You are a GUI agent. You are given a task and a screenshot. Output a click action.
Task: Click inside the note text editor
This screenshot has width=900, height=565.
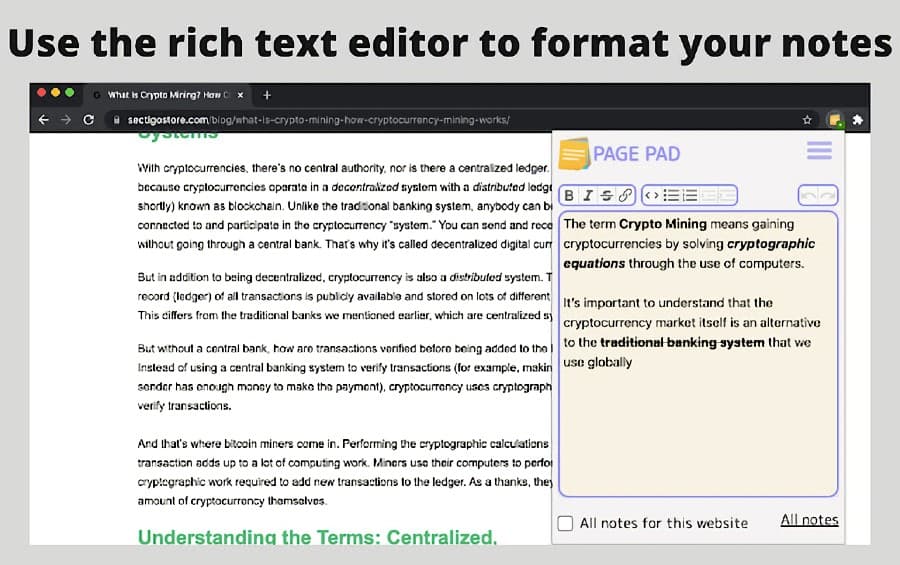pyautogui.click(x=698, y=354)
